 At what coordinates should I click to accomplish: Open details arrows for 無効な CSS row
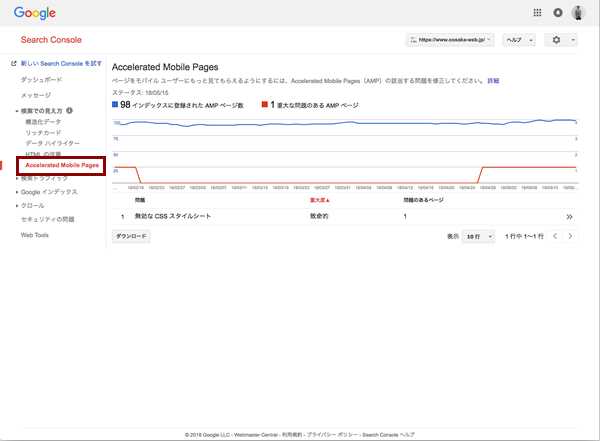click(x=569, y=217)
